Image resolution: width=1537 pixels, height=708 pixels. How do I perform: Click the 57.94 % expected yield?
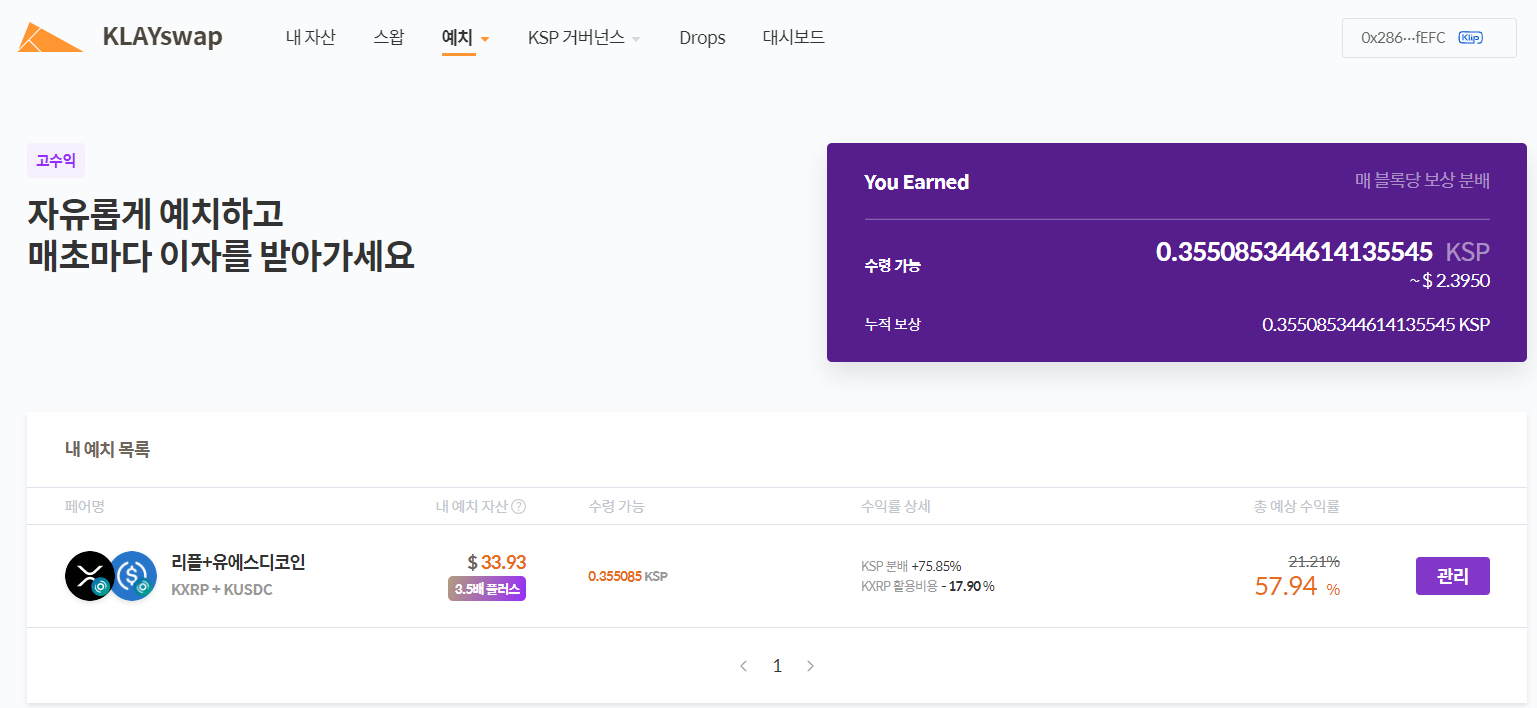pos(1297,586)
